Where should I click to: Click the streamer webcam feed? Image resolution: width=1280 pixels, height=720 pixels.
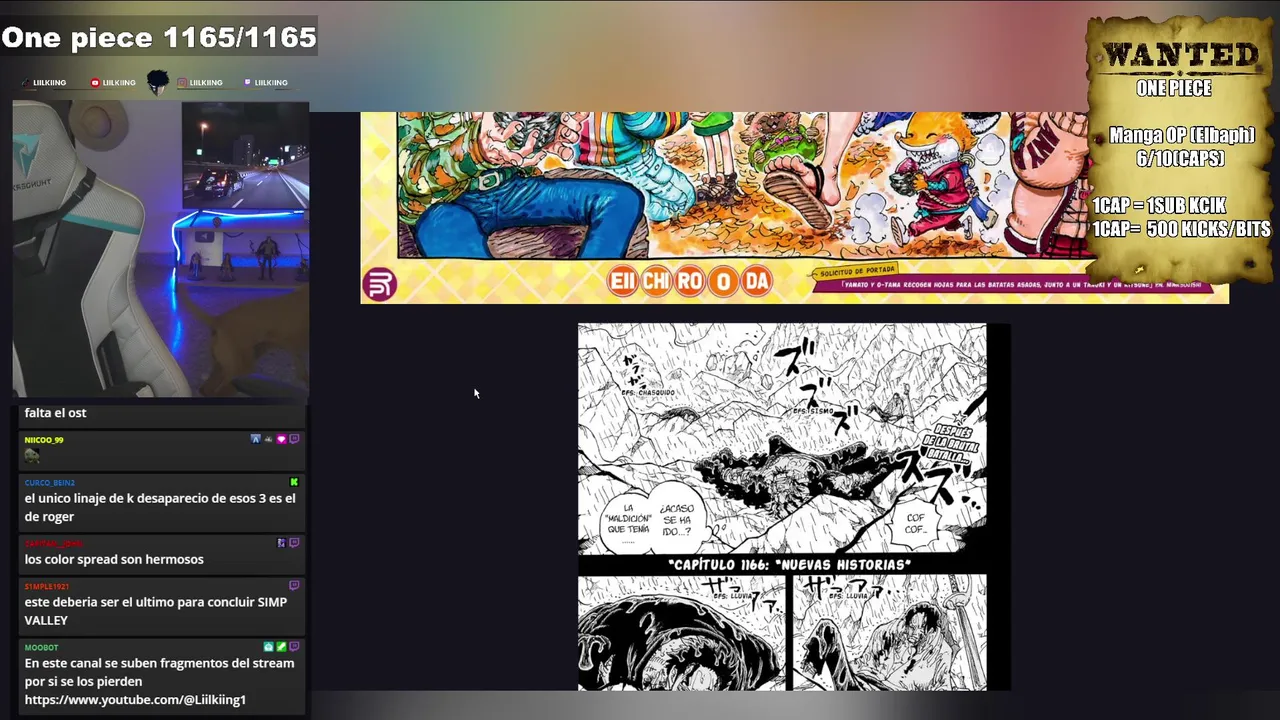(160, 249)
